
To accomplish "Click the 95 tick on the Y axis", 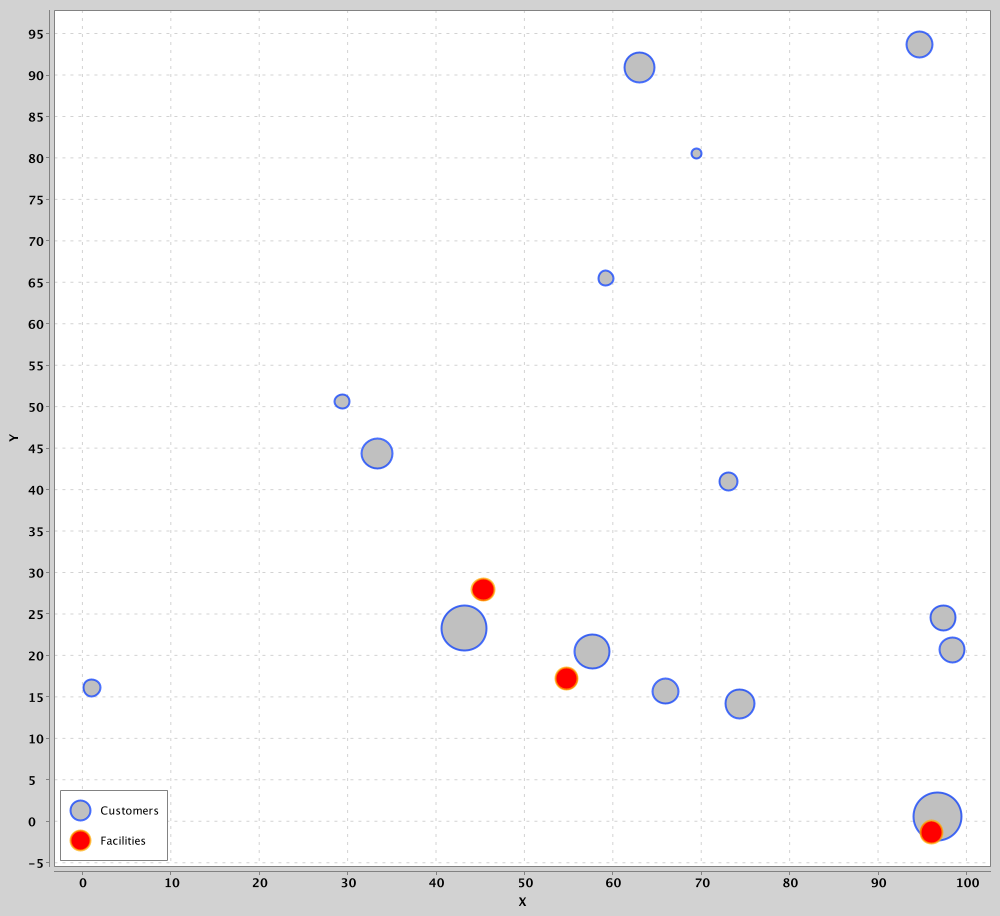I will click(36, 34).
